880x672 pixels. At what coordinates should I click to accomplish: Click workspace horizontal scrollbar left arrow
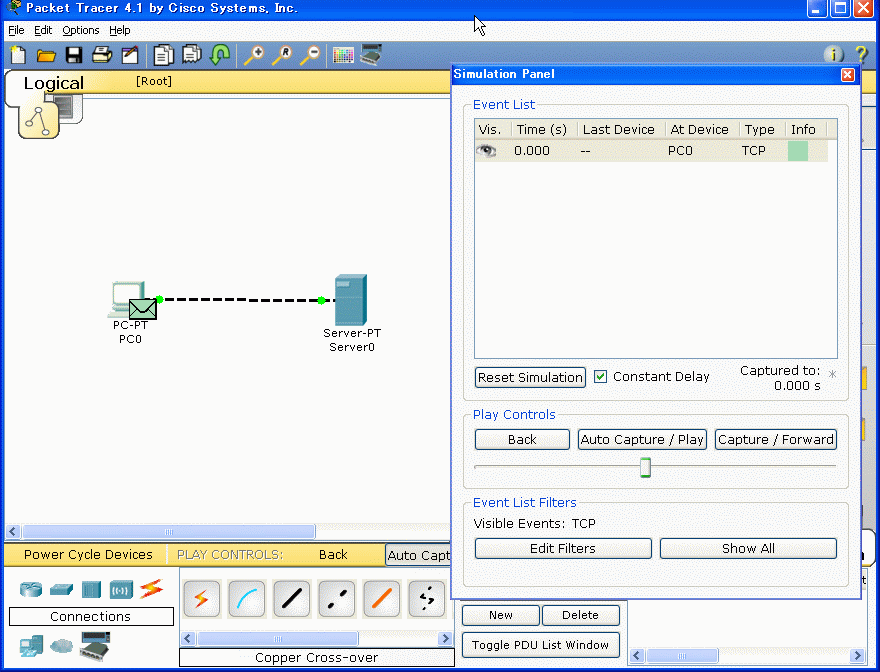coord(13,531)
